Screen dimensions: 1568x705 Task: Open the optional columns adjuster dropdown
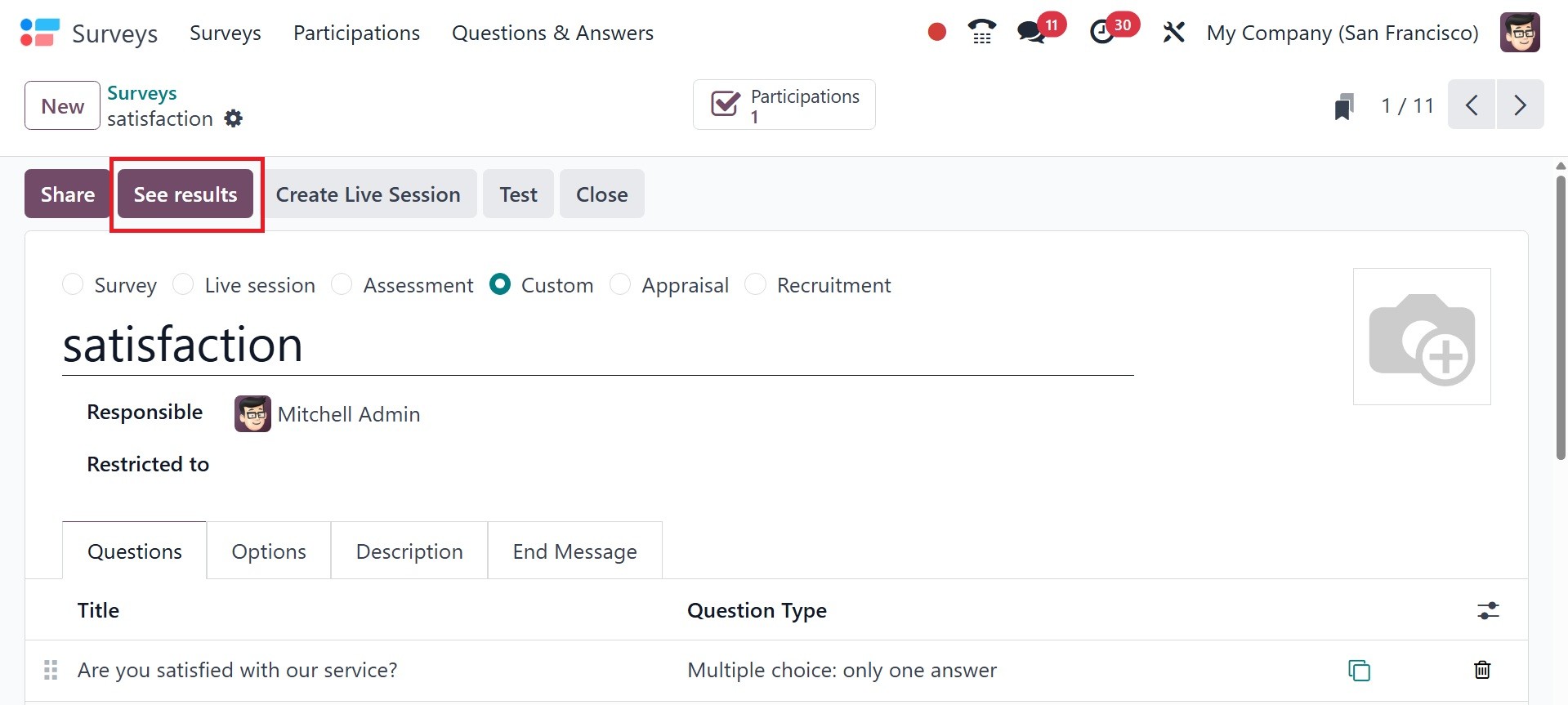[x=1488, y=610]
